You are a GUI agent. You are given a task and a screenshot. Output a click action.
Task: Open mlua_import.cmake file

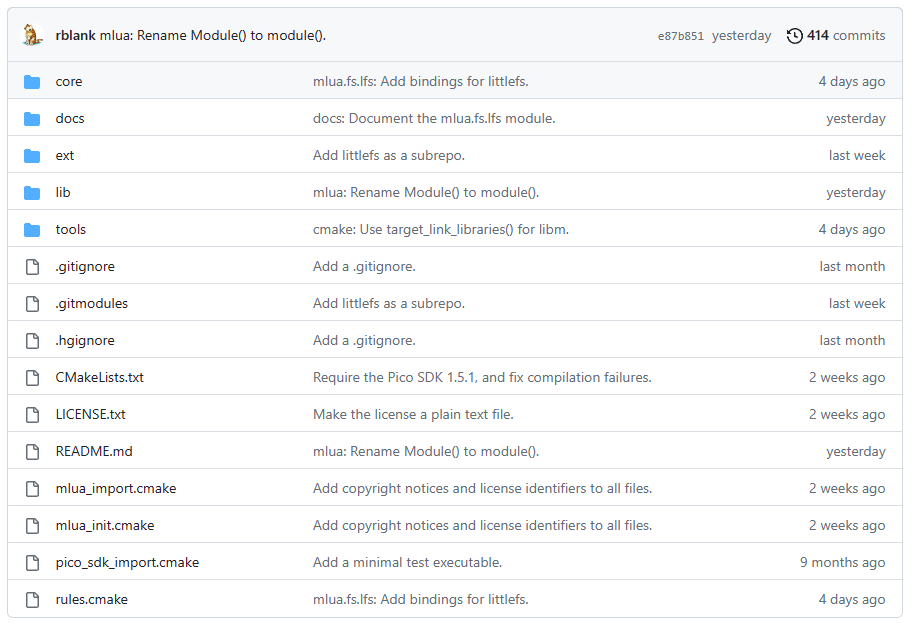(116, 489)
